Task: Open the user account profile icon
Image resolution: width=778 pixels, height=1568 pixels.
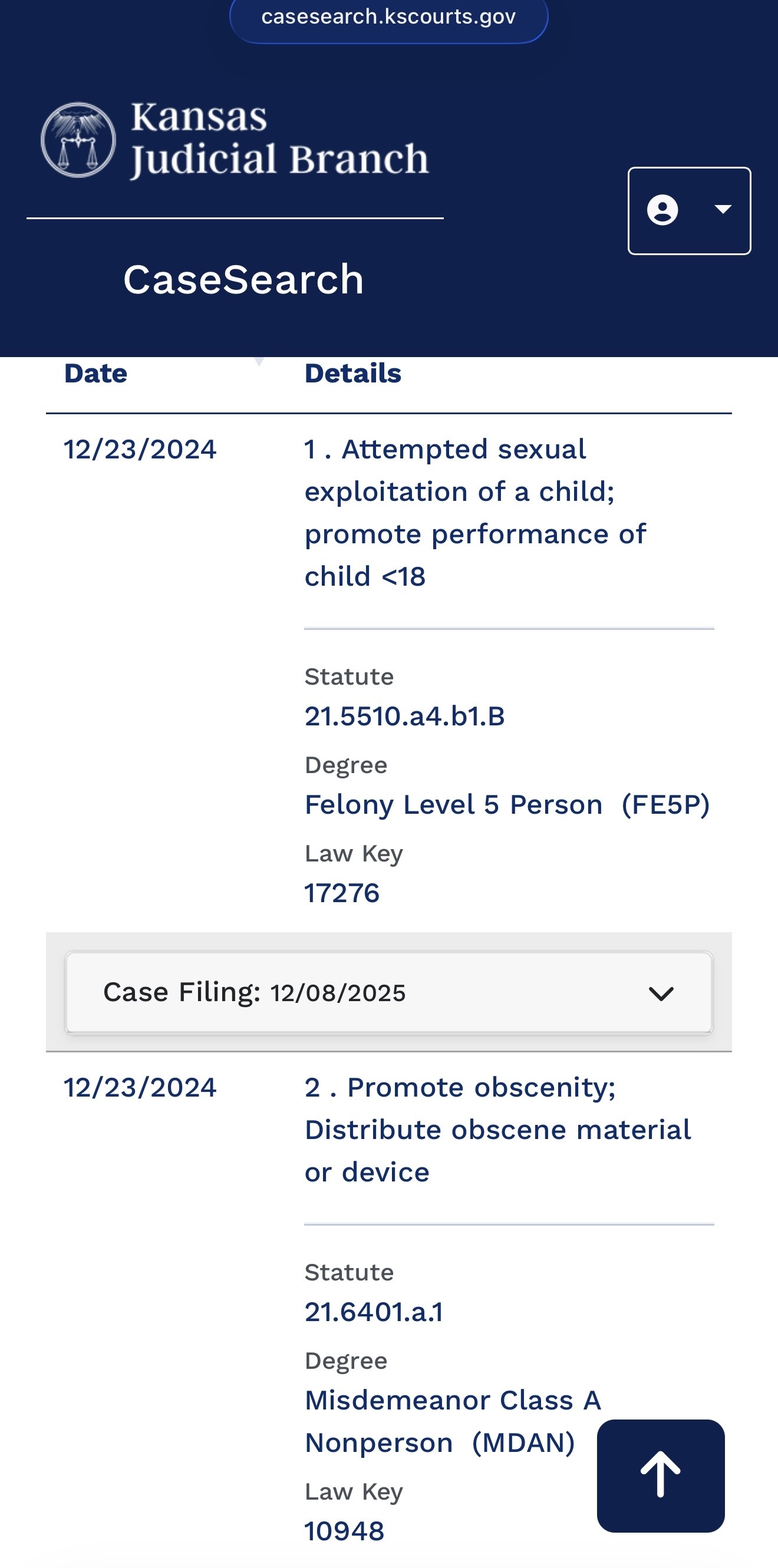Action: [662, 210]
